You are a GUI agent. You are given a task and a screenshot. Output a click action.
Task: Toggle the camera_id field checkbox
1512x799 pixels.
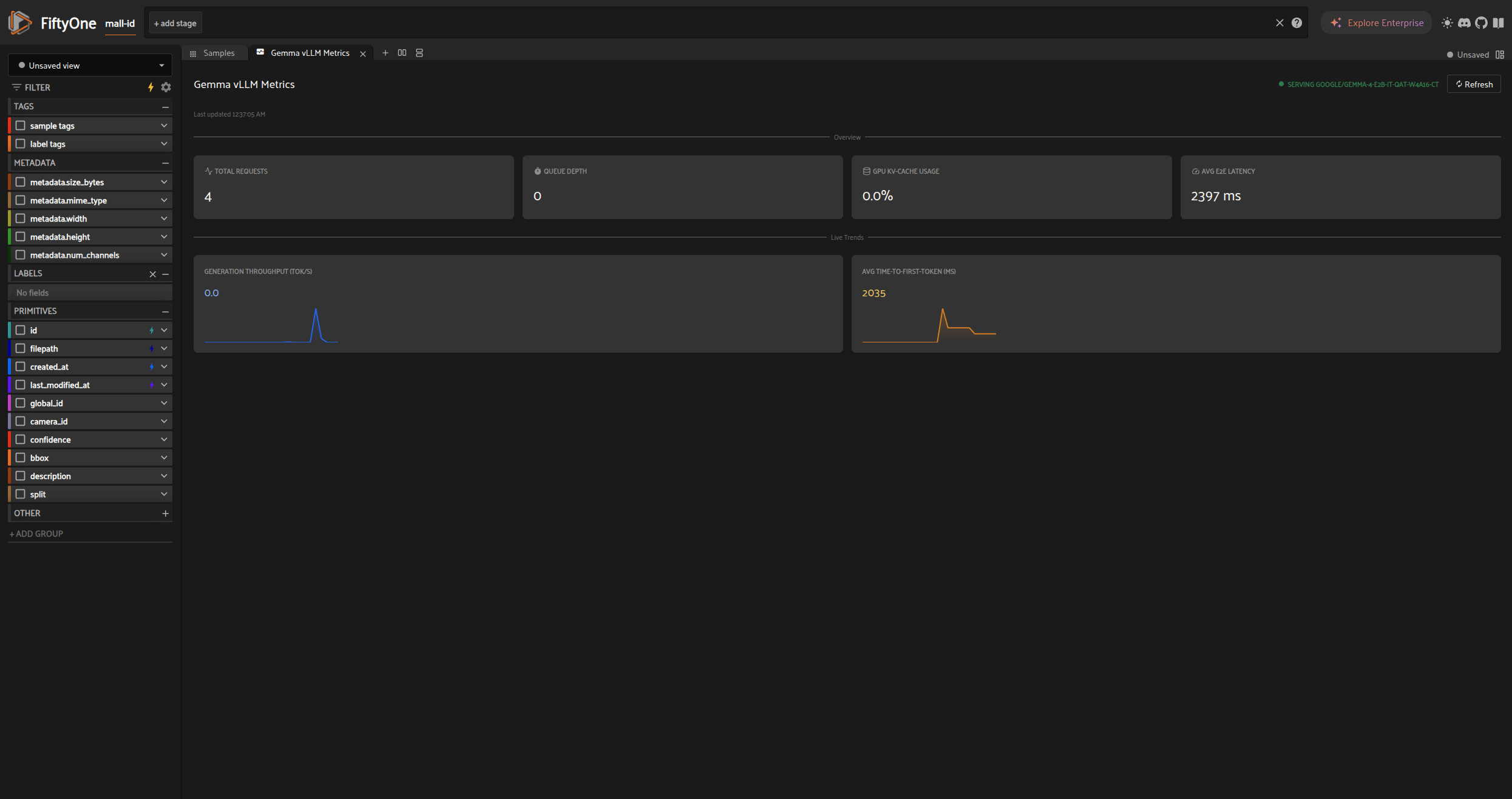click(x=20, y=421)
